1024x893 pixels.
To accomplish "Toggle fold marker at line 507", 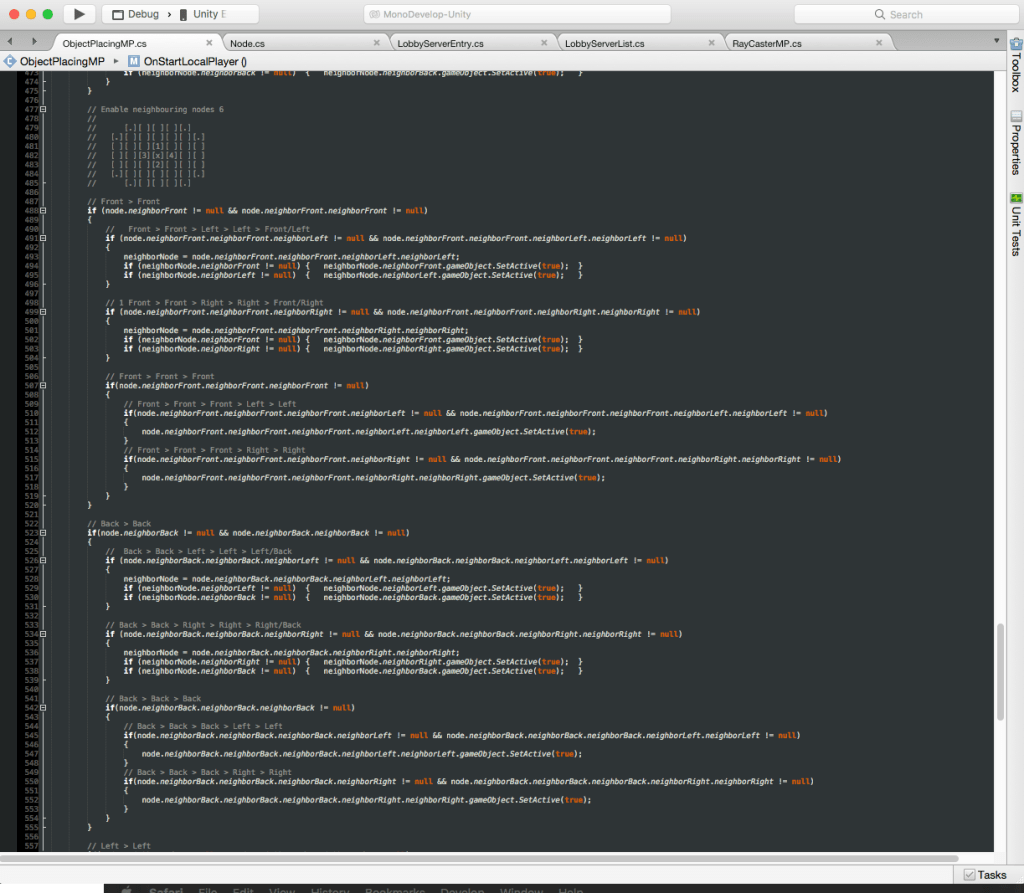I will pyautogui.click(x=42, y=386).
